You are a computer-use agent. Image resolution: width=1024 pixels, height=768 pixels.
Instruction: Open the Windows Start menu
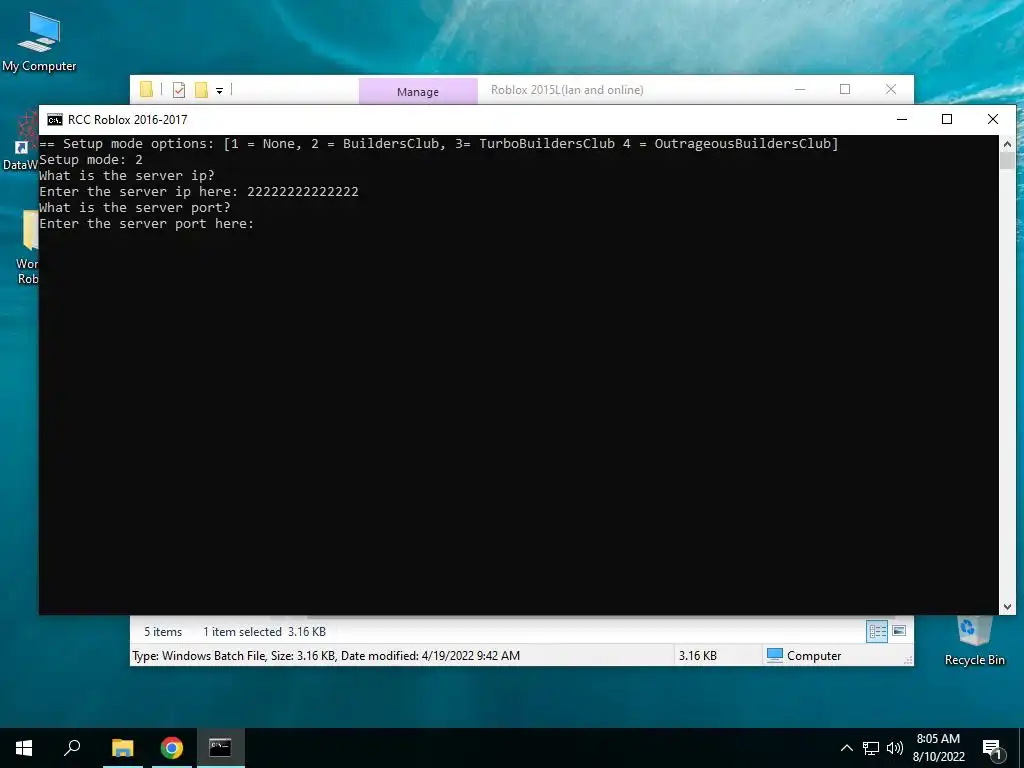[x=24, y=748]
